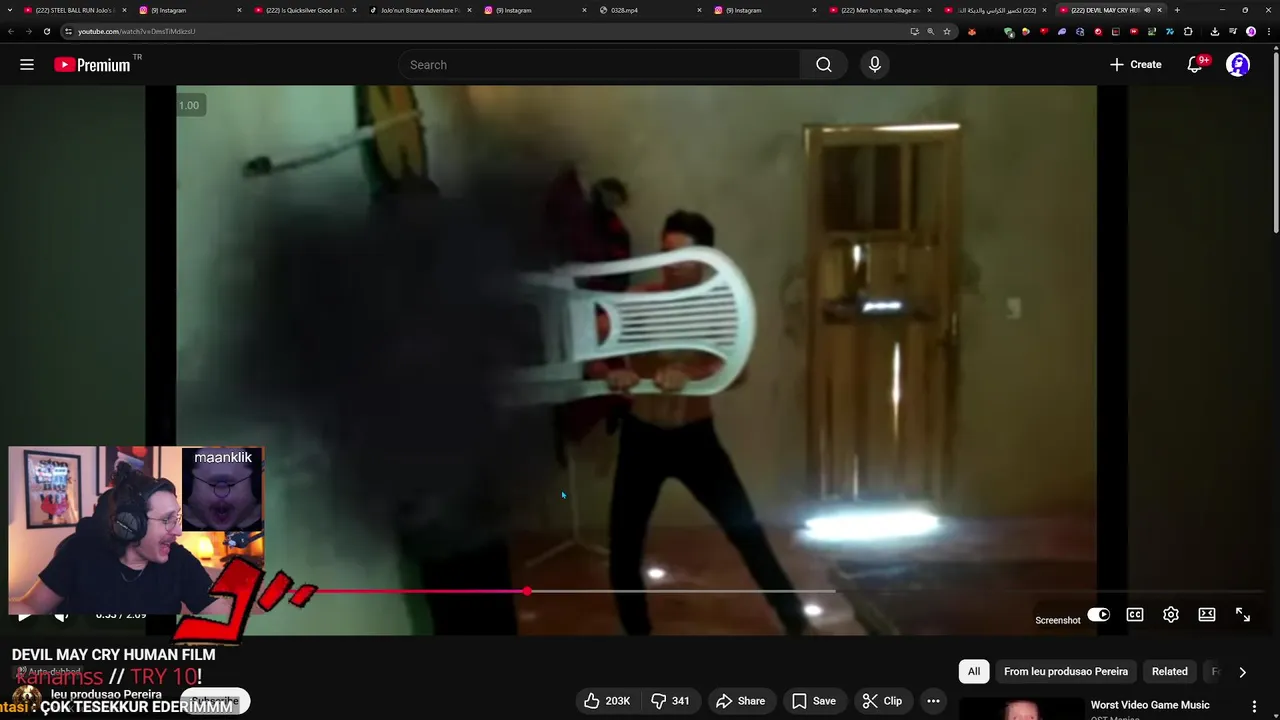
Task: Open the browser extensions puzzle icon
Action: 1188,31
